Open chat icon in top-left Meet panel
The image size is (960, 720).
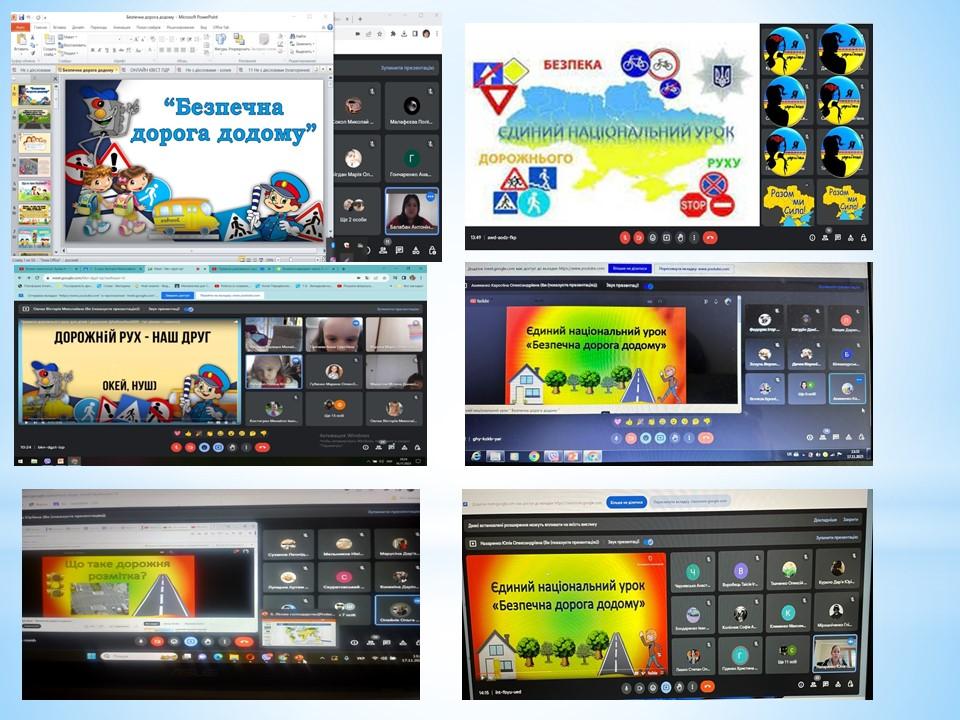pos(399,250)
